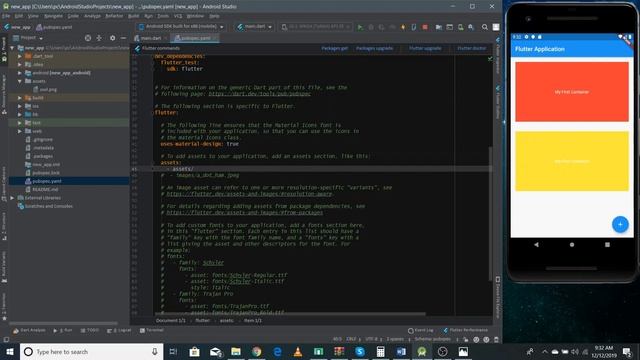Click Android Studio taskbar icon
Viewport: 640px width, 360px height.
(x=422, y=351)
